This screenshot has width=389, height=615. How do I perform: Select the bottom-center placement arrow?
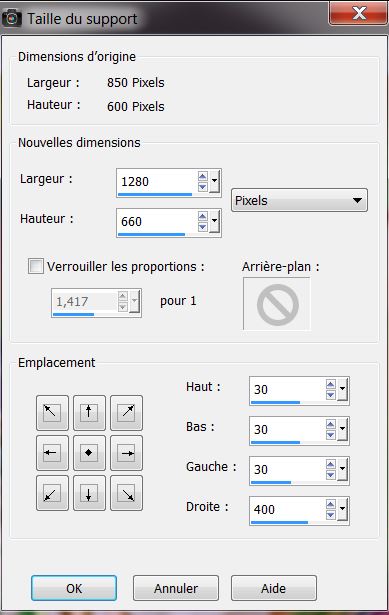pos(89,493)
